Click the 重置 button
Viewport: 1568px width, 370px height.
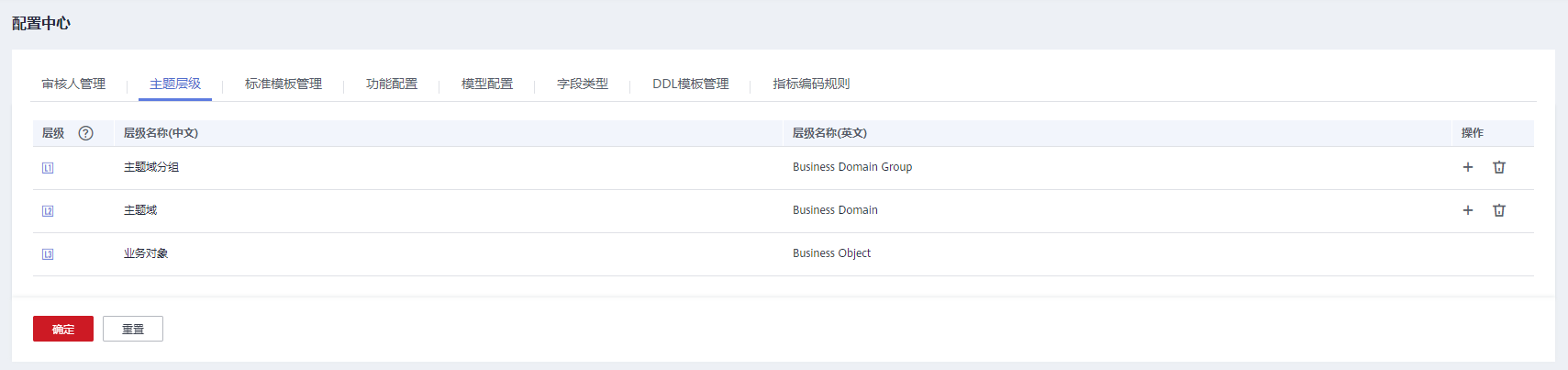point(133,329)
